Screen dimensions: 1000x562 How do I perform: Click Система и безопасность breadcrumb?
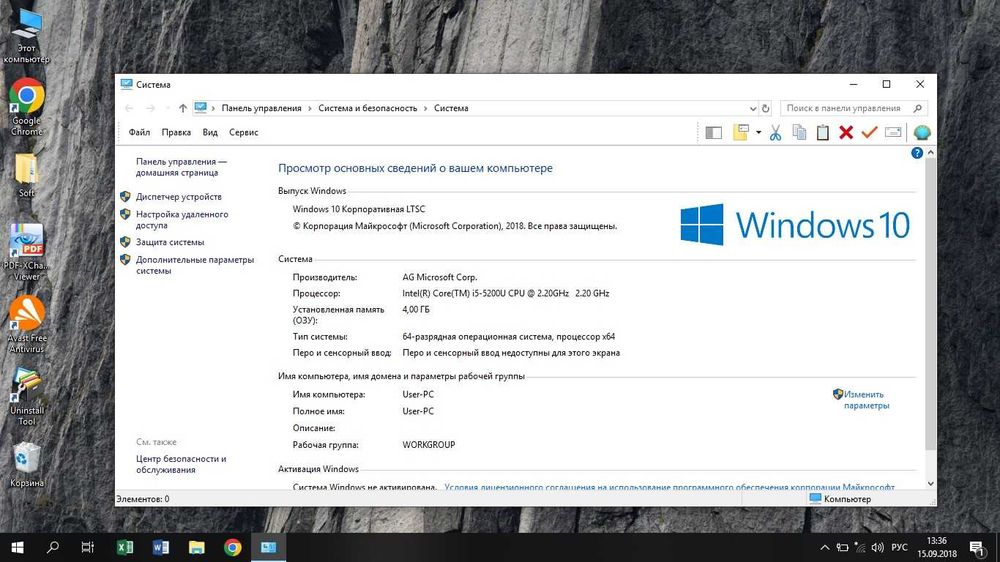point(367,108)
